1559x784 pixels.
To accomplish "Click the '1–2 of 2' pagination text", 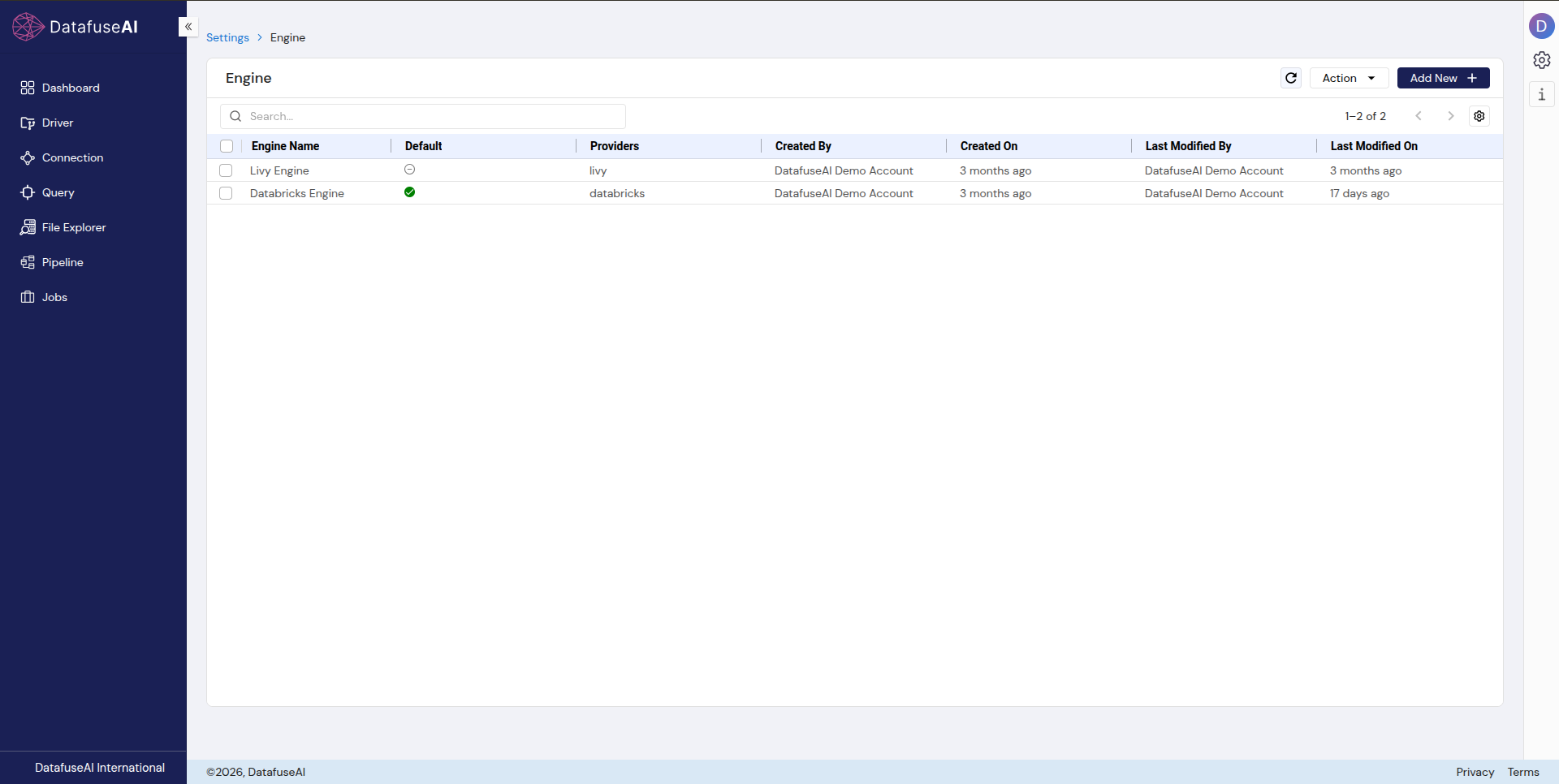I will (1365, 116).
